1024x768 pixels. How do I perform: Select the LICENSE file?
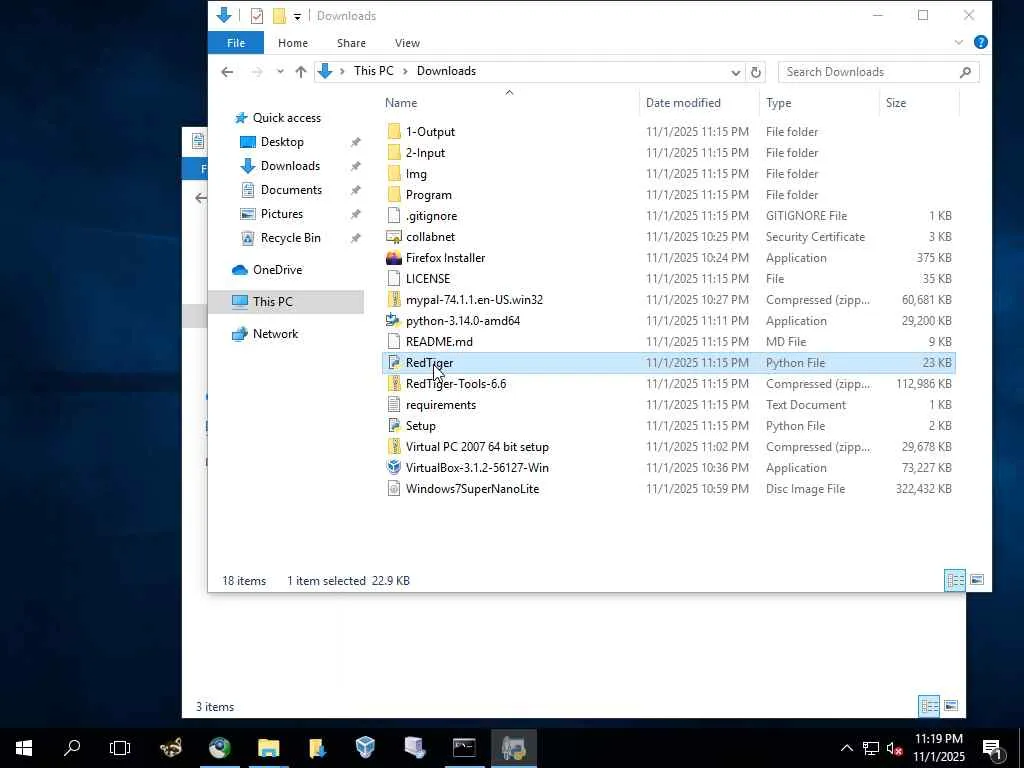(428, 278)
